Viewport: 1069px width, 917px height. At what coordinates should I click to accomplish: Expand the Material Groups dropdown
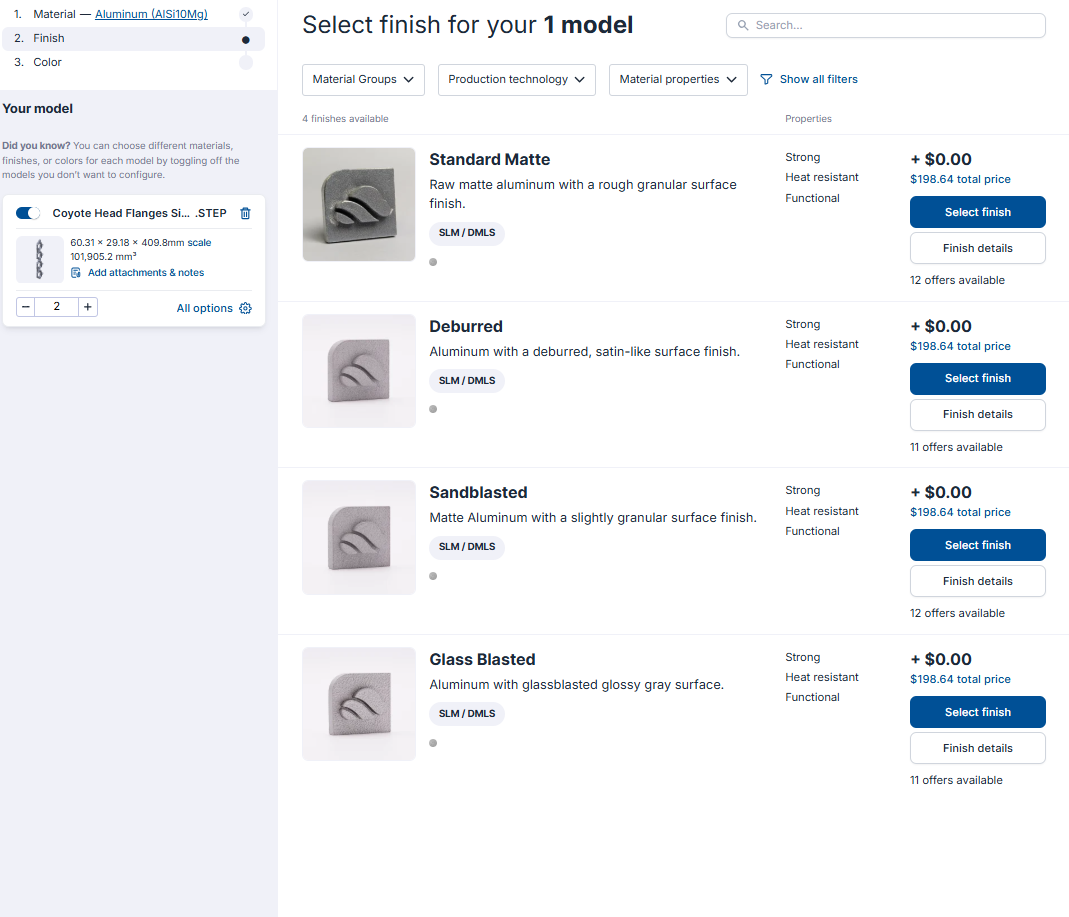pos(363,80)
